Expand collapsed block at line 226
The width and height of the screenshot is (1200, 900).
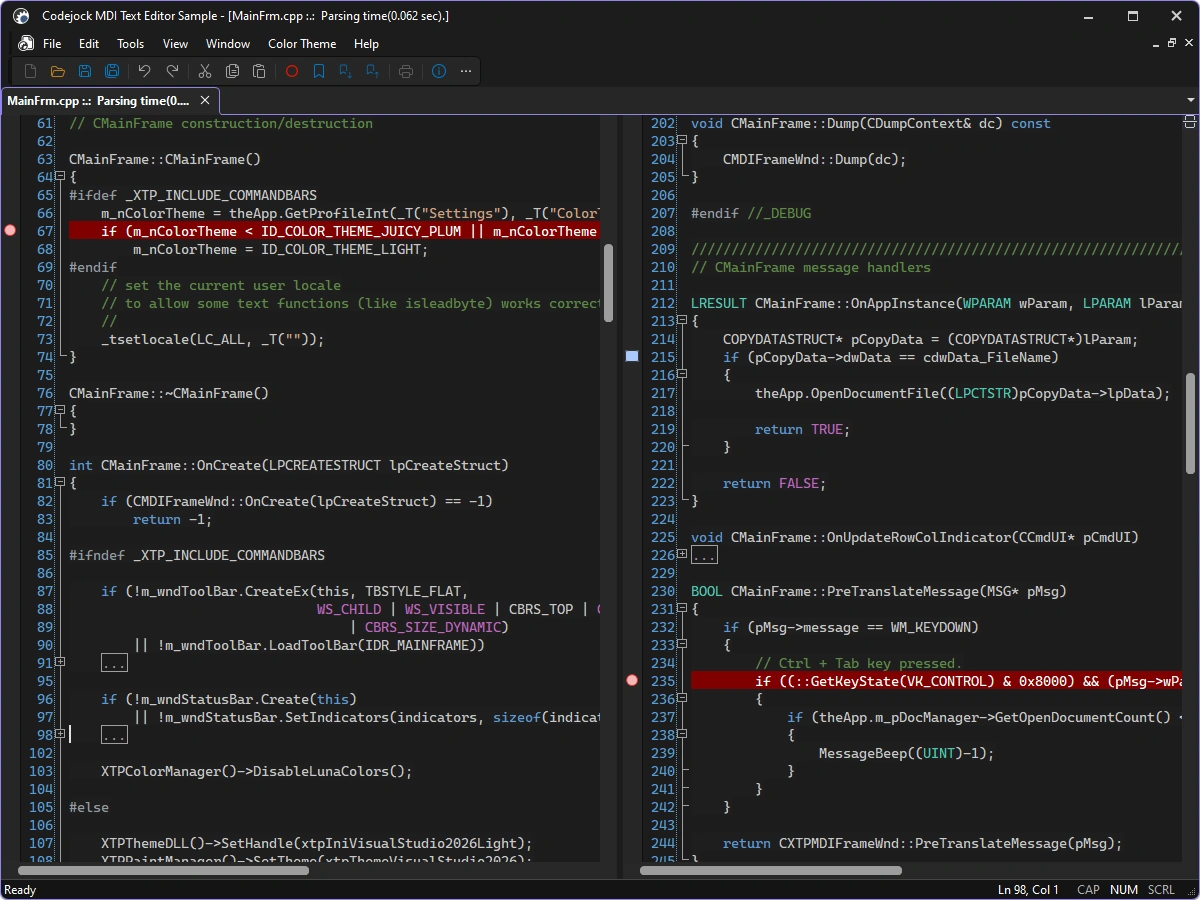(x=682, y=555)
